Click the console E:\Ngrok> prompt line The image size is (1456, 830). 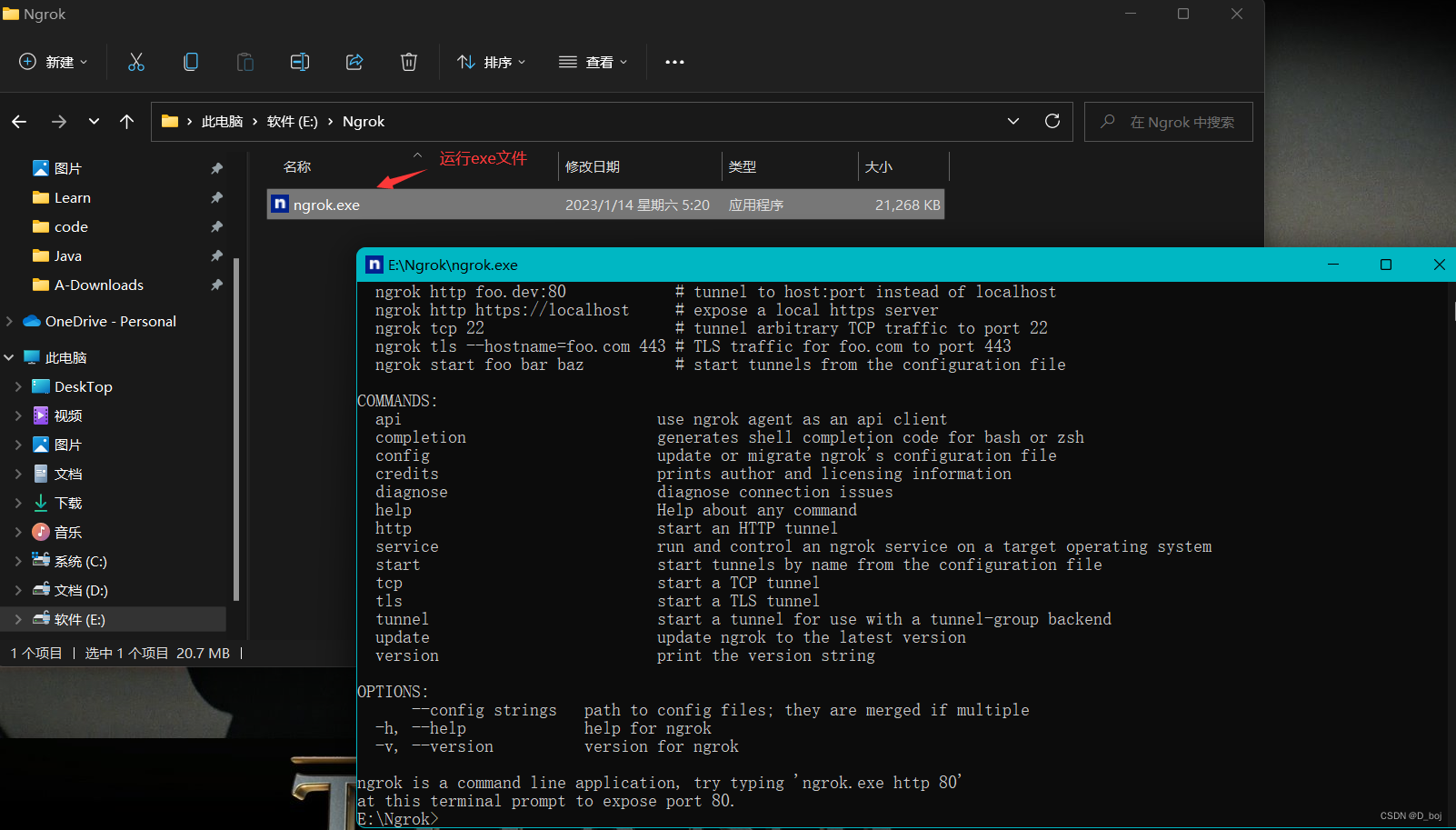tap(398, 819)
